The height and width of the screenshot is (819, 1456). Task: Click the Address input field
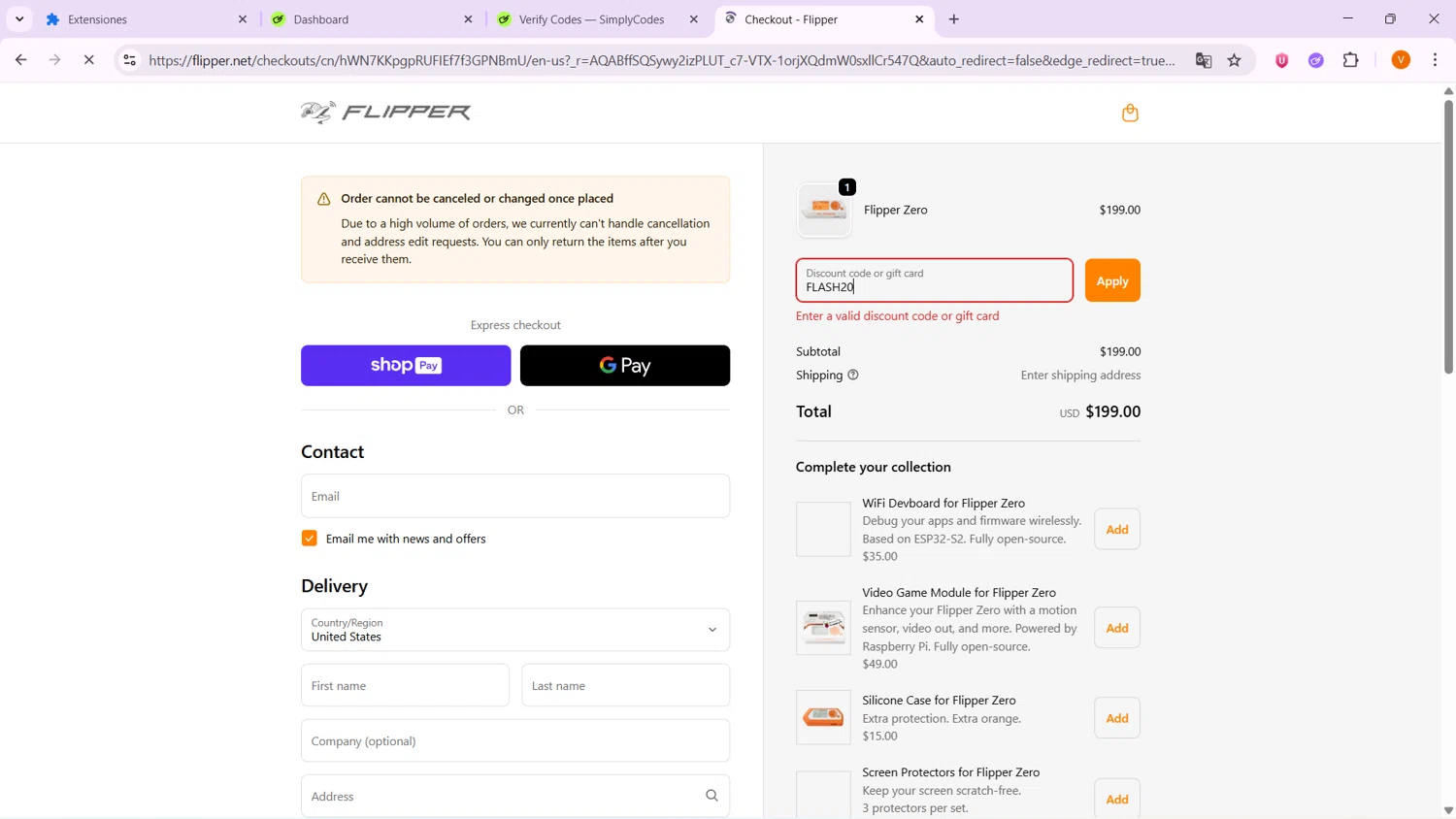(515, 796)
